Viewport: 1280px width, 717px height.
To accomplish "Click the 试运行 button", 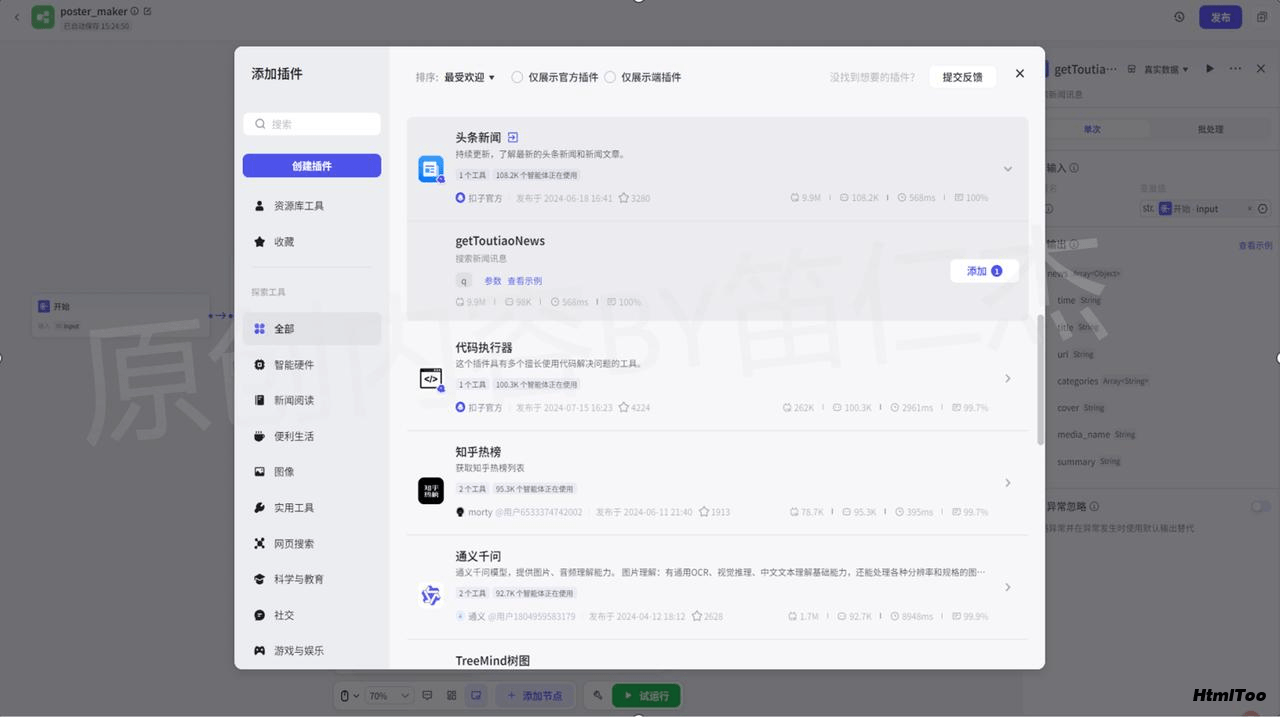I will click(x=646, y=695).
